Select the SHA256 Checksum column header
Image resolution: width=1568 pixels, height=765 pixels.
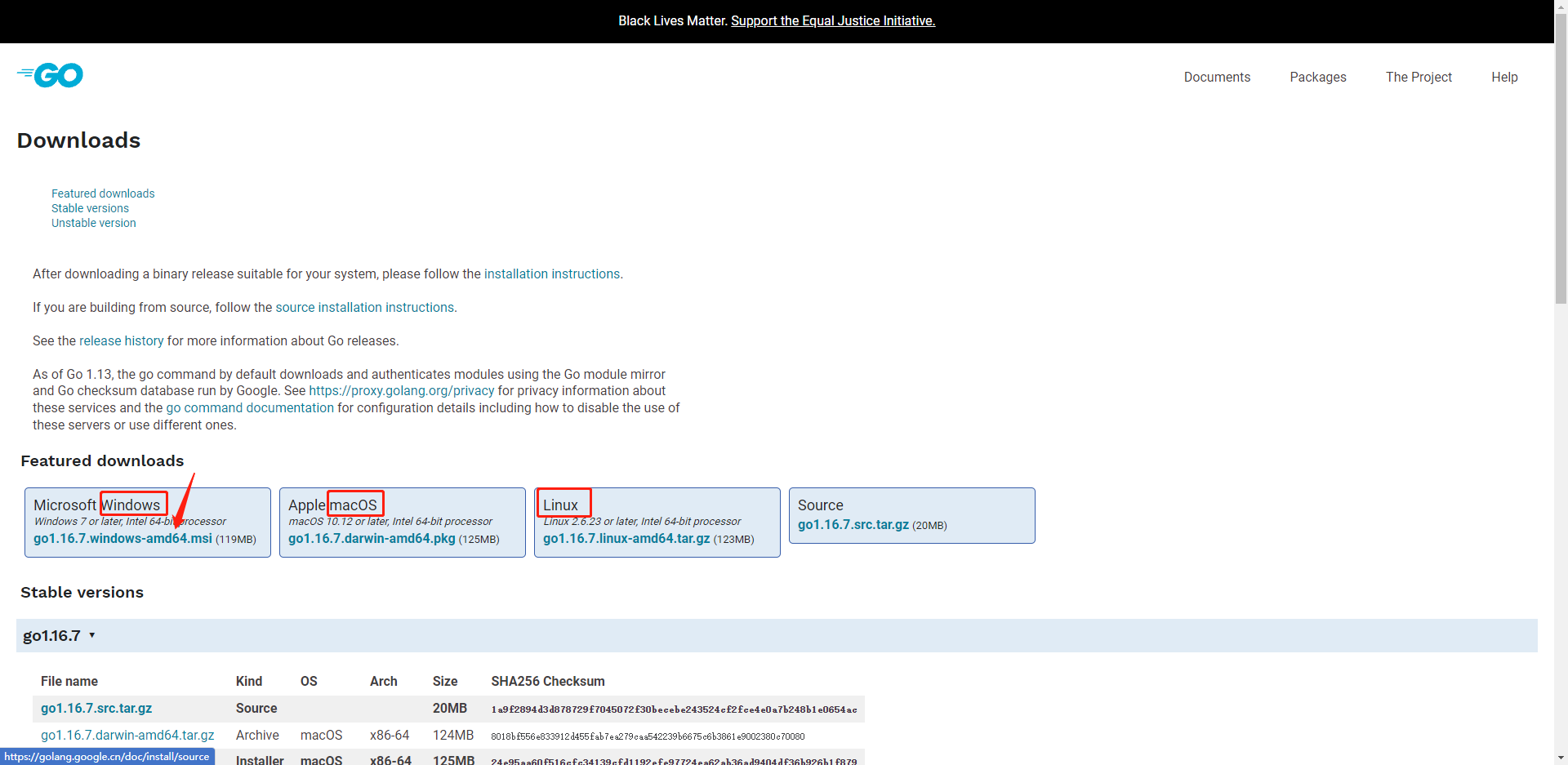(x=548, y=681)
